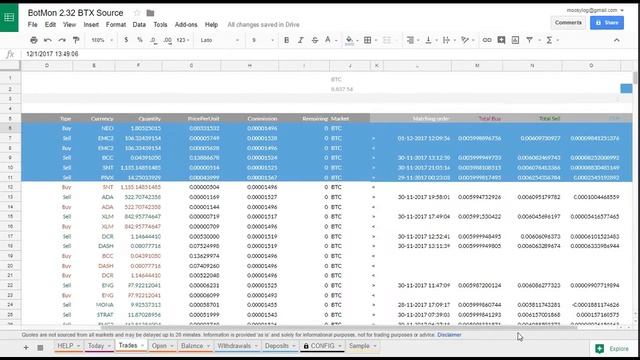Switch to the HELP sheet tab
Image resolution: width=640 pixels, height=360 pixels.
[65, 346]
